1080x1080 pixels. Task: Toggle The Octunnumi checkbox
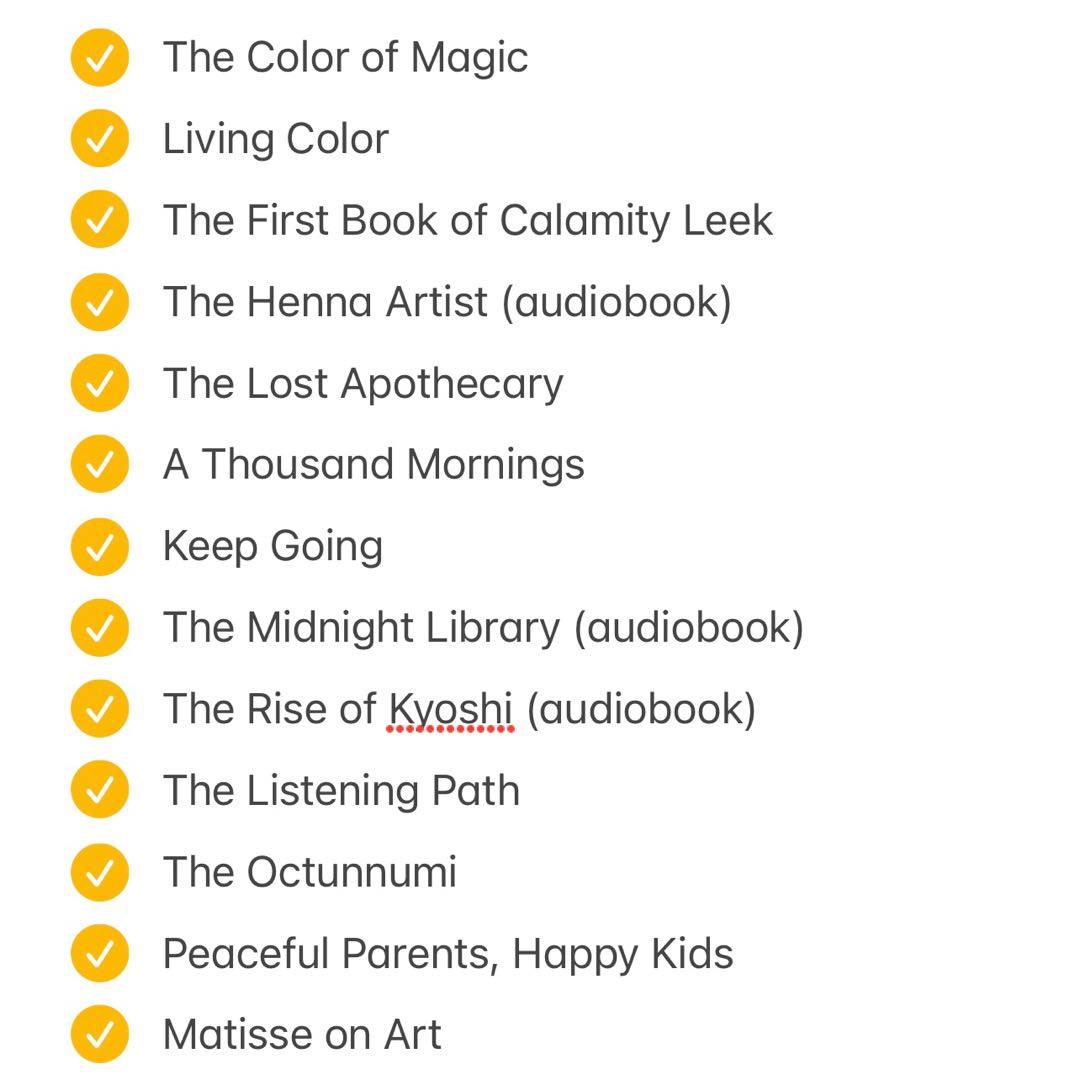click(x=100, y=872)
